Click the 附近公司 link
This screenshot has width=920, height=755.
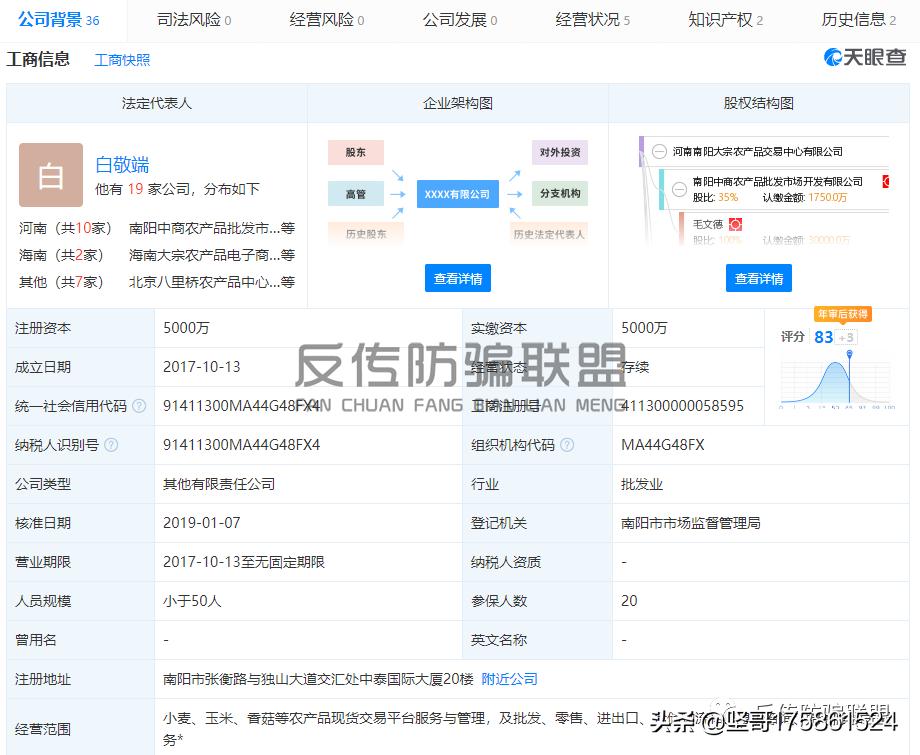pyautogui.click(x=509, y=679)
